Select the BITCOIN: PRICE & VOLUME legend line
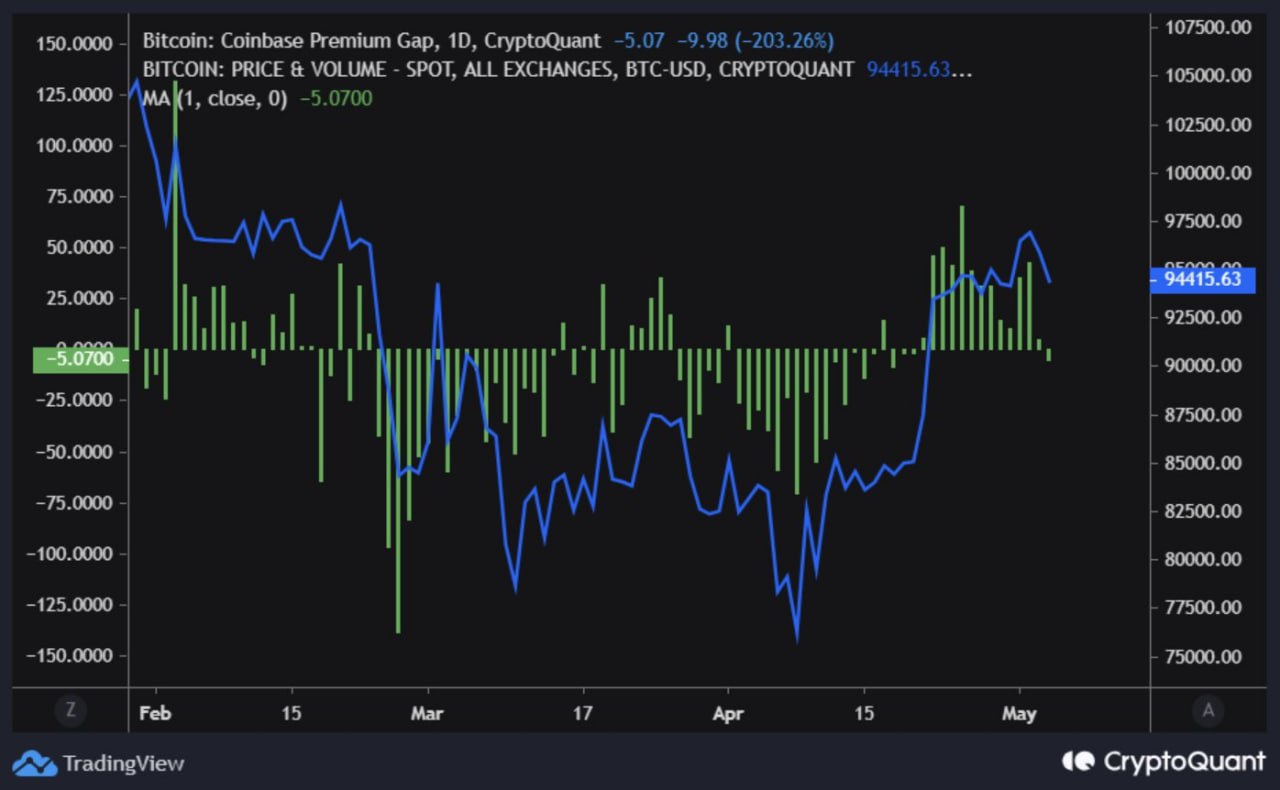1280x790 pixels. (498, 70)
